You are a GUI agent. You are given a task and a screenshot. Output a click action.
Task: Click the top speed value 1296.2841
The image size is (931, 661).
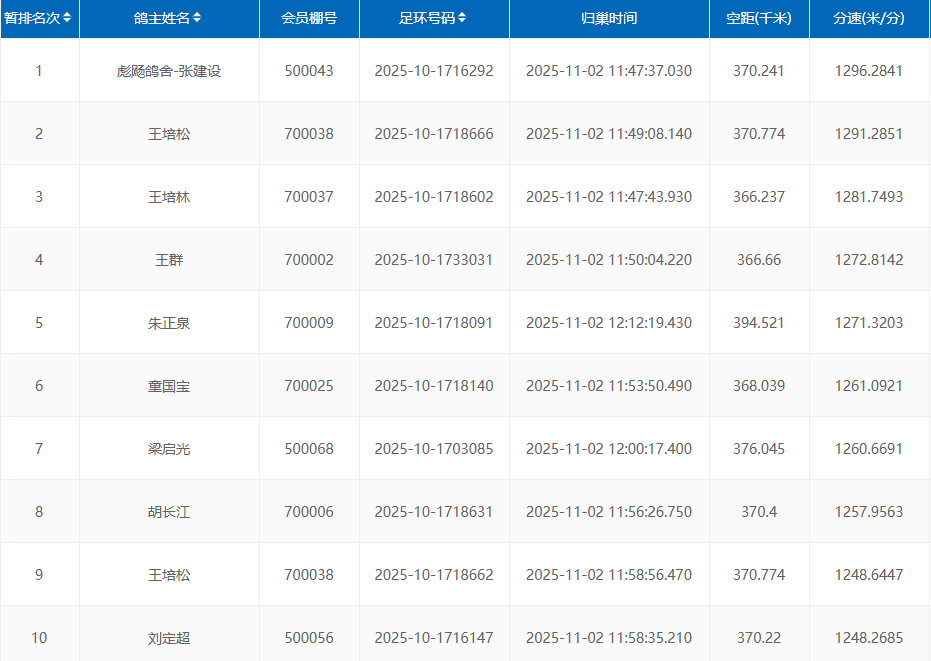click(868, 71)
